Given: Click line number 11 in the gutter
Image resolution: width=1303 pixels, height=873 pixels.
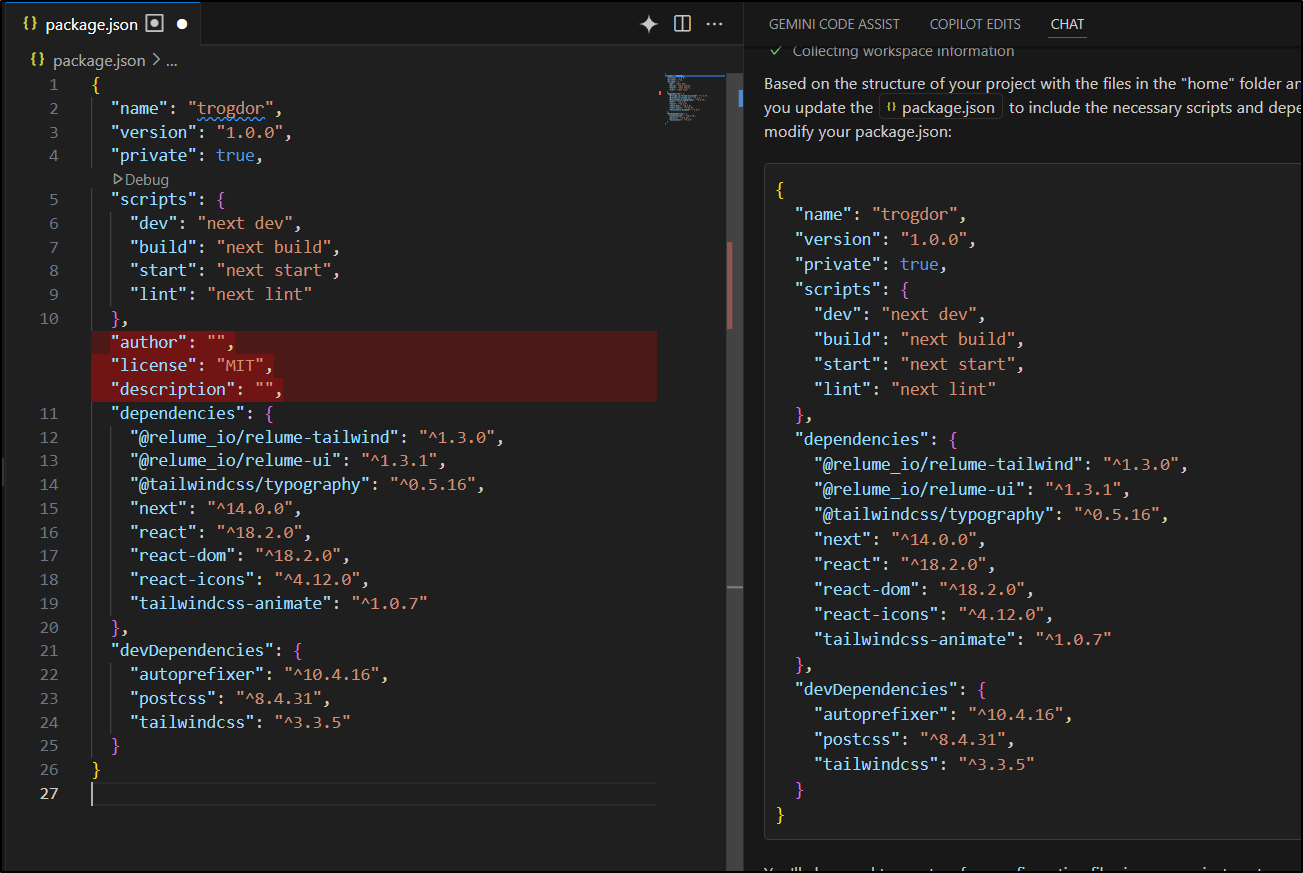Looking at the screenshot, I should (x=49, y=413).
